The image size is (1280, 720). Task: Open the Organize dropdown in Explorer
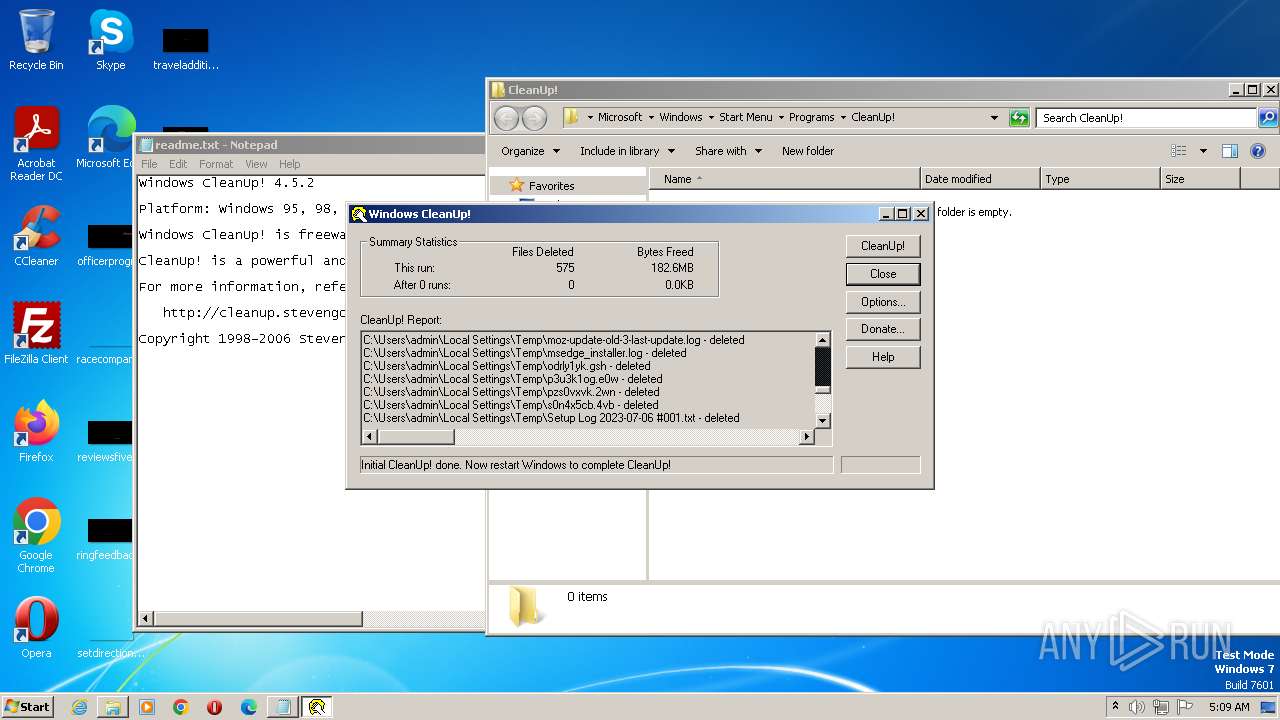pyautogui.click(x=530, y=151)
